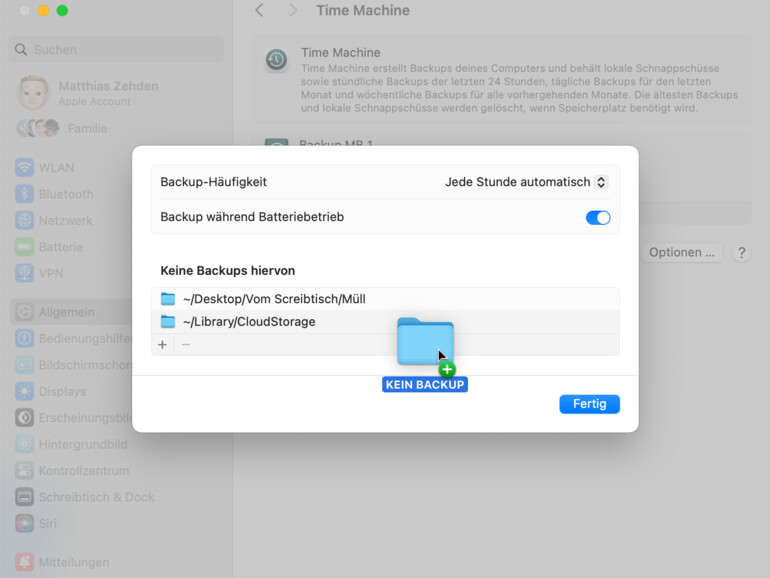Click the help question mark button
Viewport: 770px width, 578px height.
(x=742, y=253)
